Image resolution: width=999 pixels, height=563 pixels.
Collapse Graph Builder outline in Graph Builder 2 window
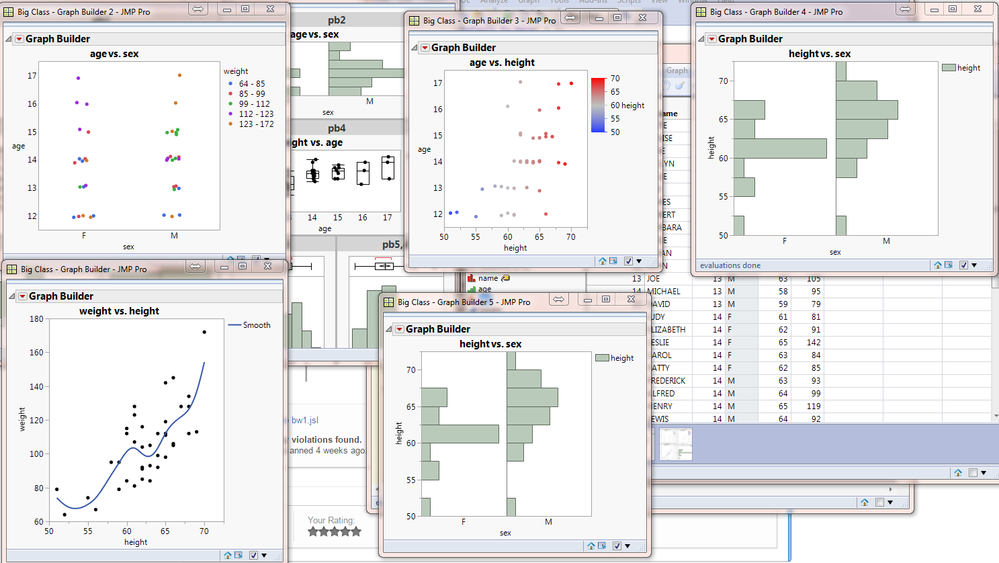tap(9, 39)
